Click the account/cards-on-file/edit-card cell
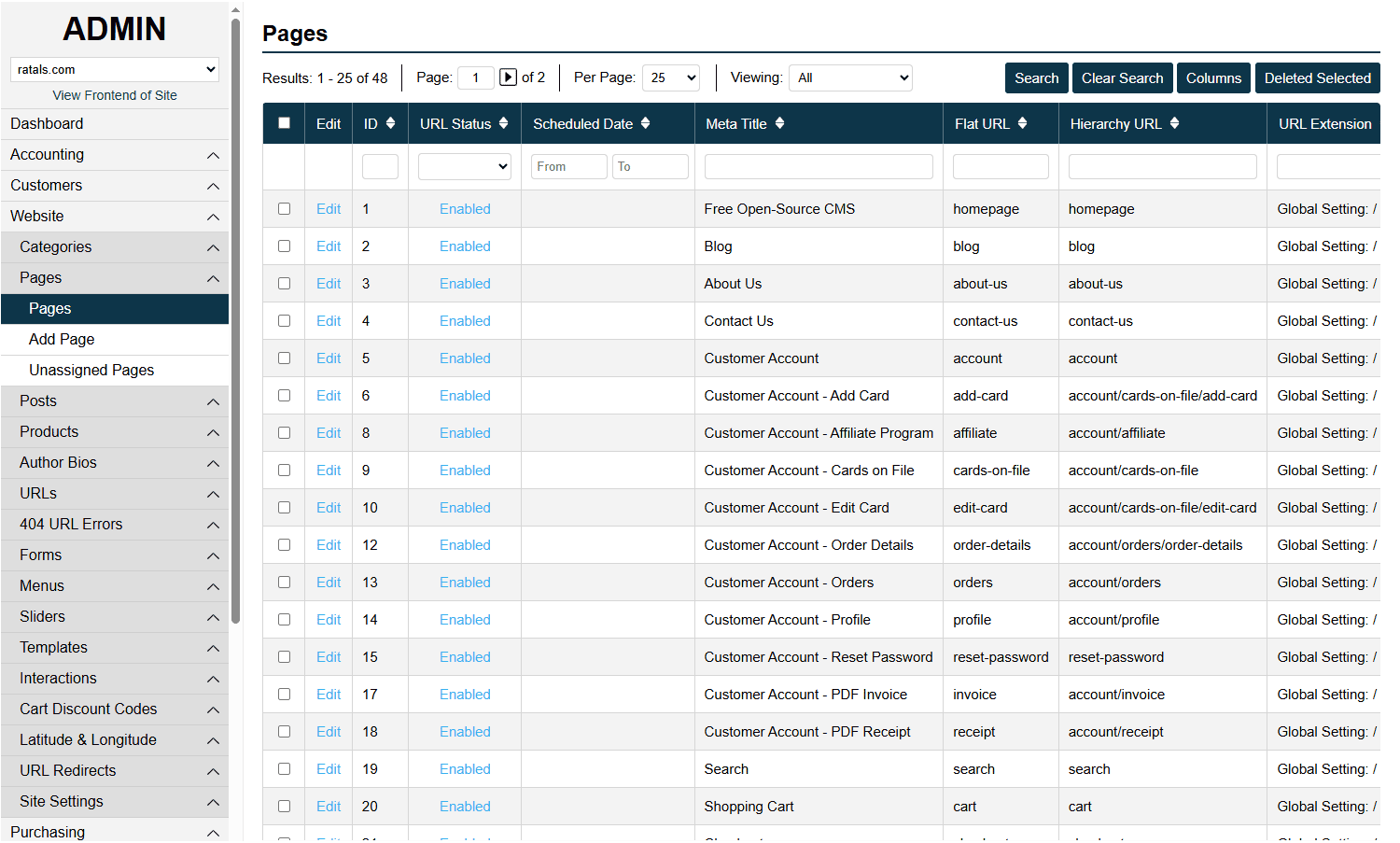 point(1162,508)
